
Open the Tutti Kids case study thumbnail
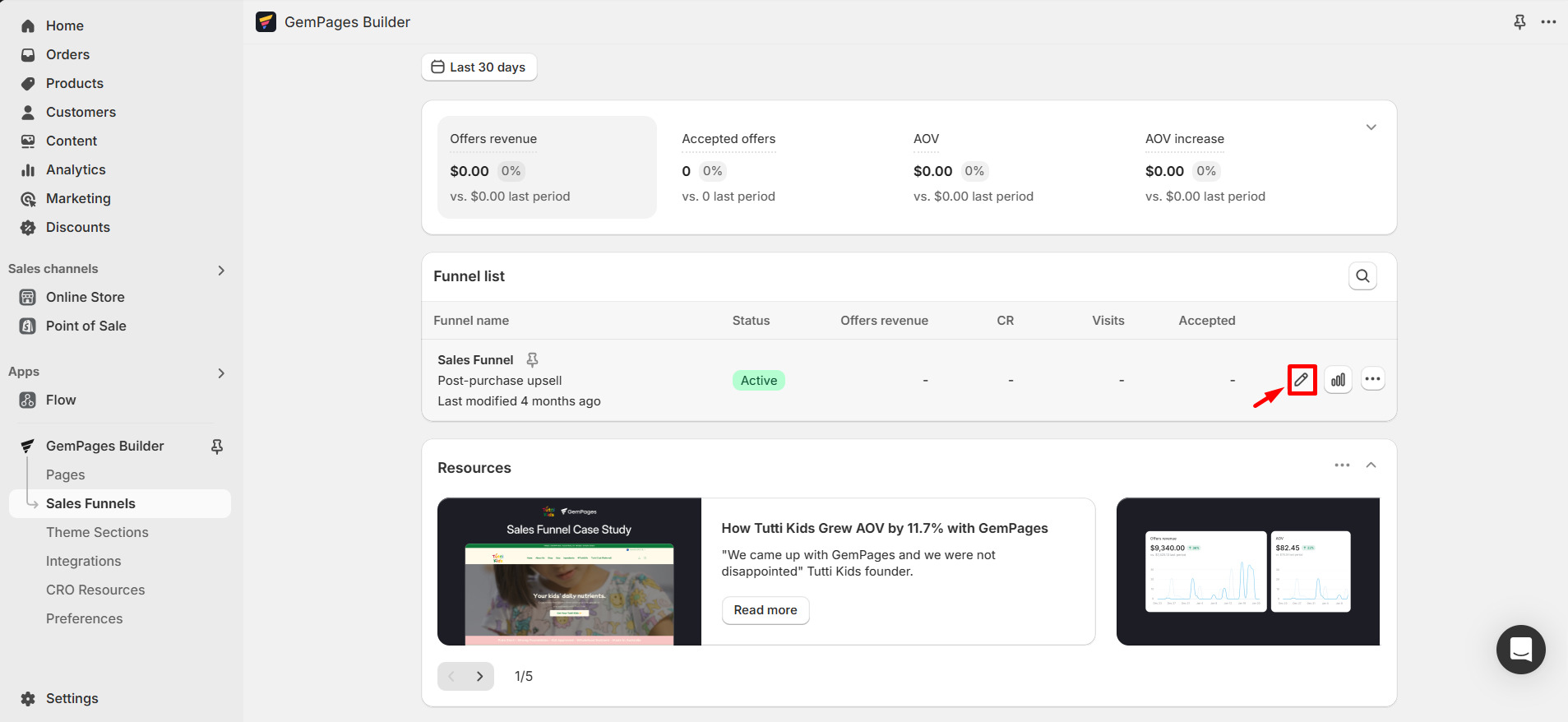pos(569,572)
